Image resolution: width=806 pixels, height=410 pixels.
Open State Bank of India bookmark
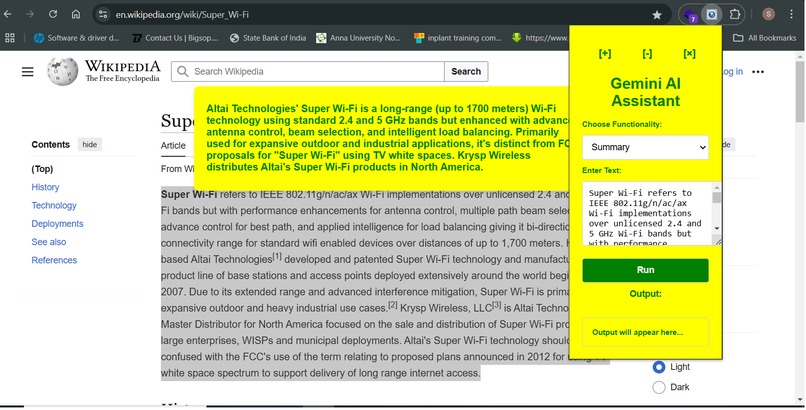tap(268, 38)
